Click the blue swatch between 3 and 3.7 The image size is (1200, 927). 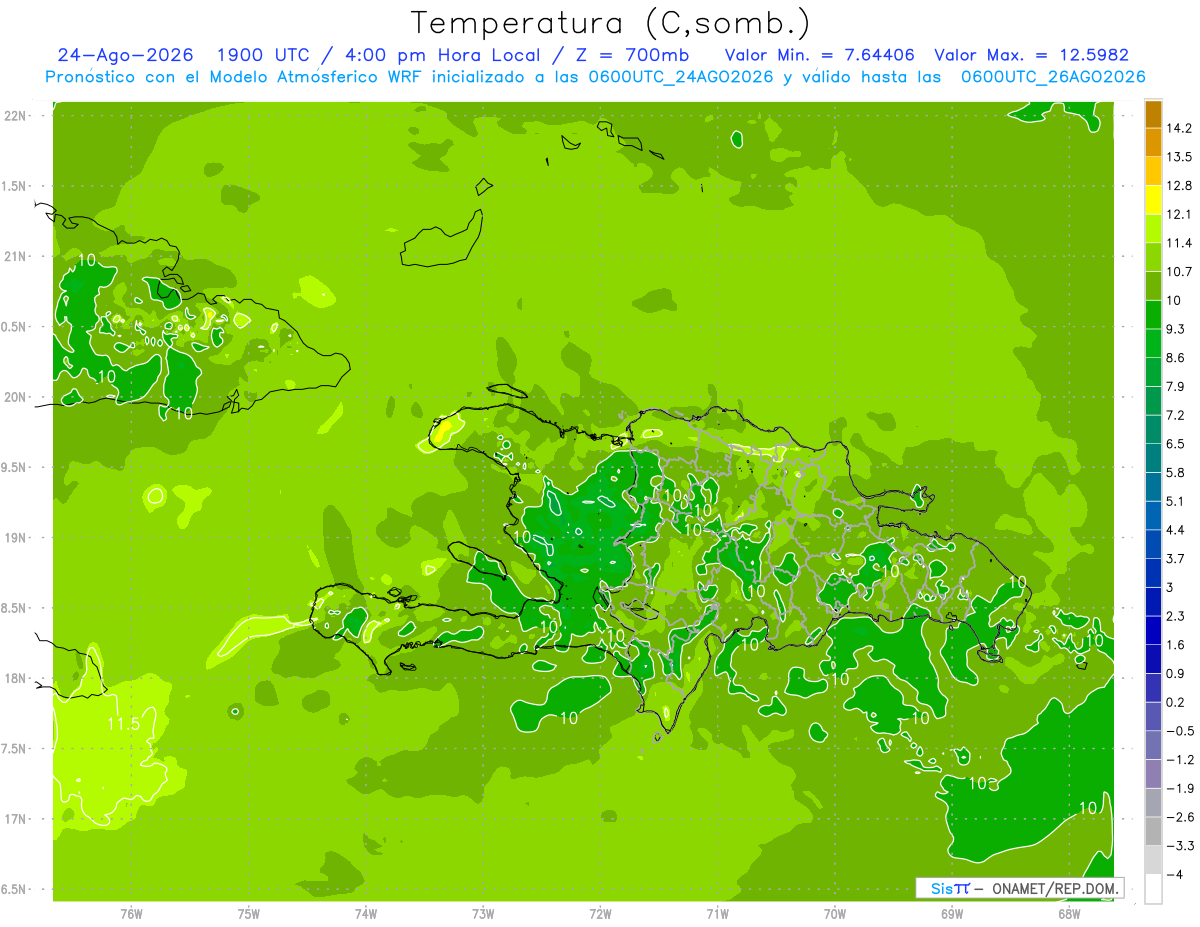pos(1153,573)
